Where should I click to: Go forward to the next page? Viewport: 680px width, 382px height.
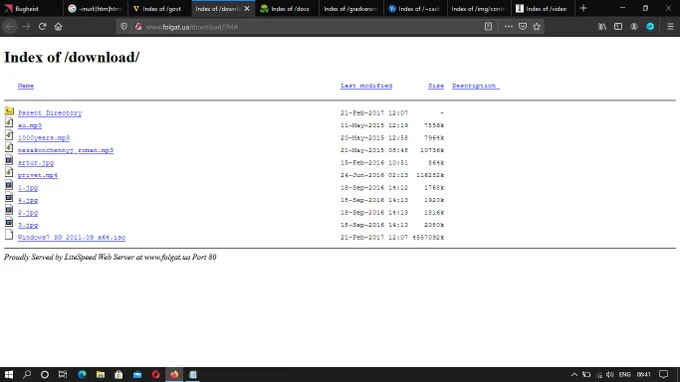[x=26, y=26]
